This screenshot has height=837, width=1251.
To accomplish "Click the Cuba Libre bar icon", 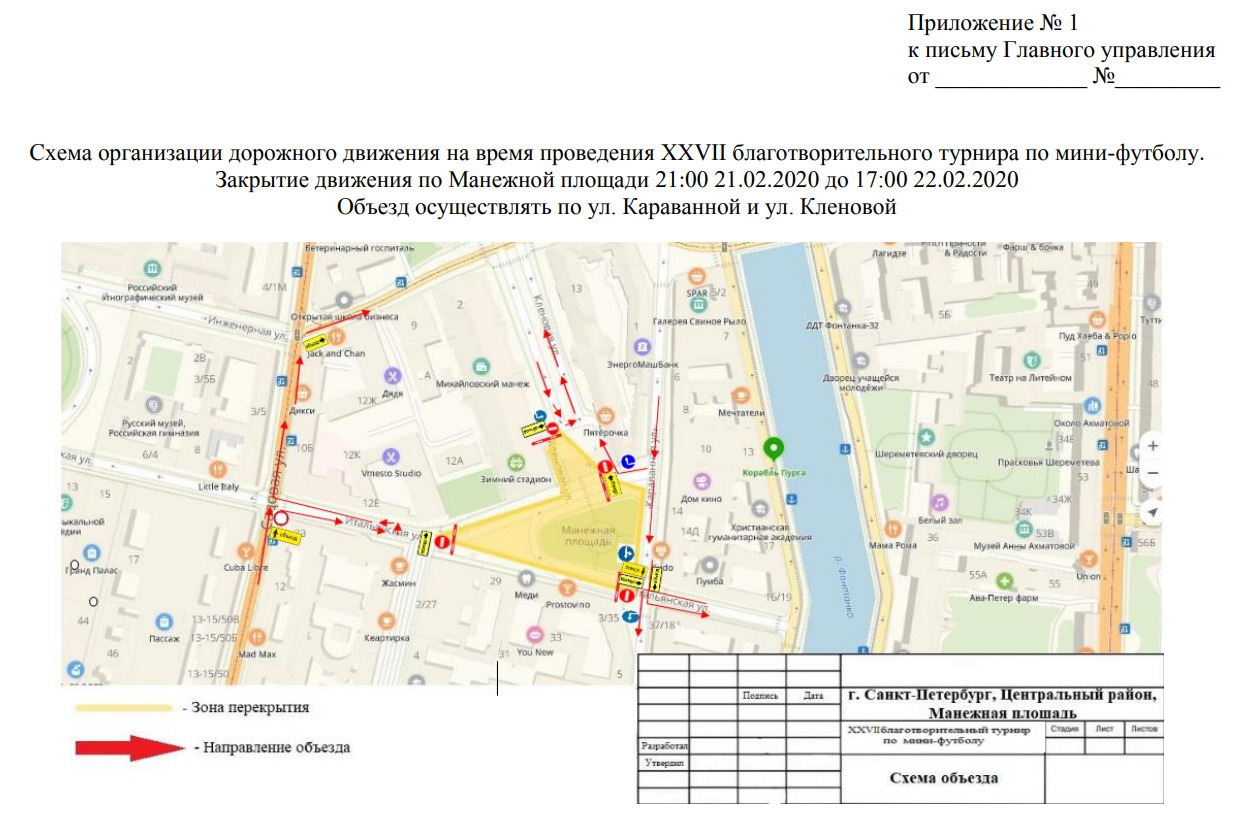I will pyautogui.click(x=245, y=551).
